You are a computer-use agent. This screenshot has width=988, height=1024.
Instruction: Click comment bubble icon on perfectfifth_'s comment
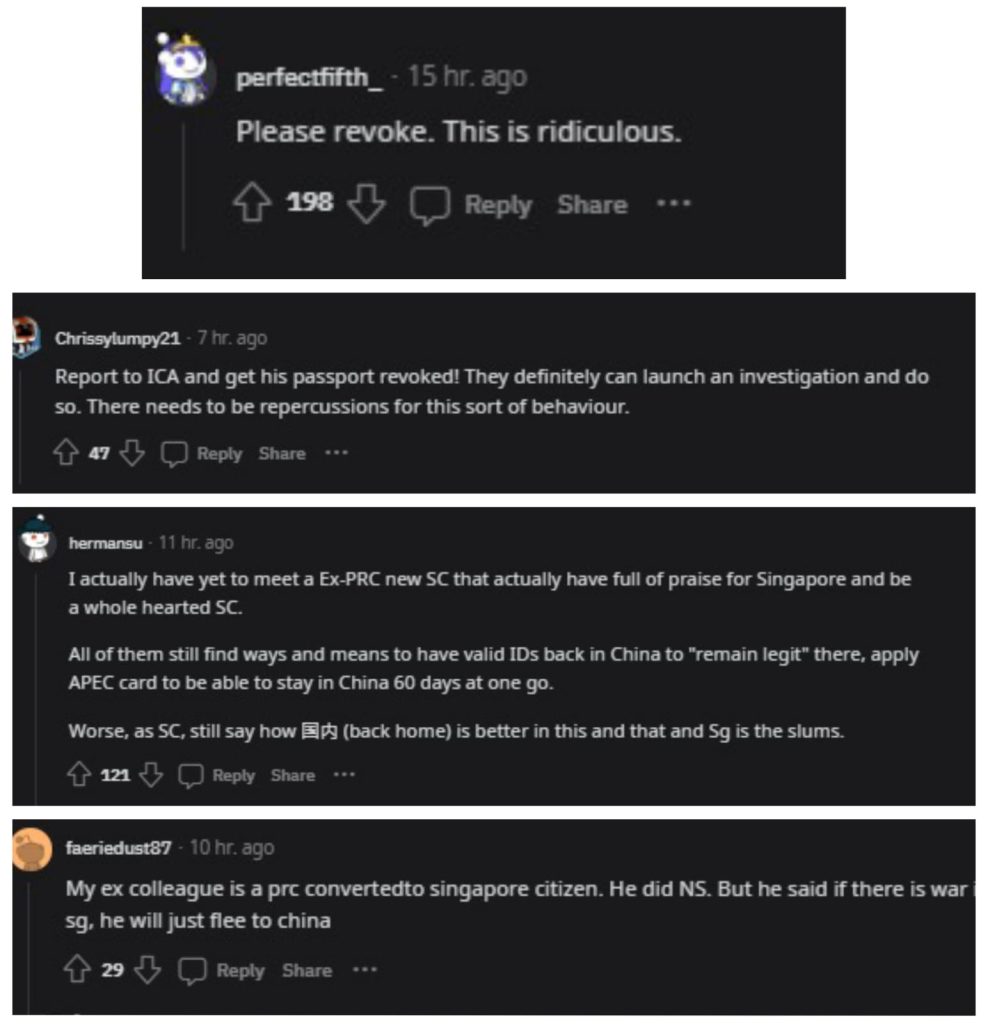(x=430, y=205)
